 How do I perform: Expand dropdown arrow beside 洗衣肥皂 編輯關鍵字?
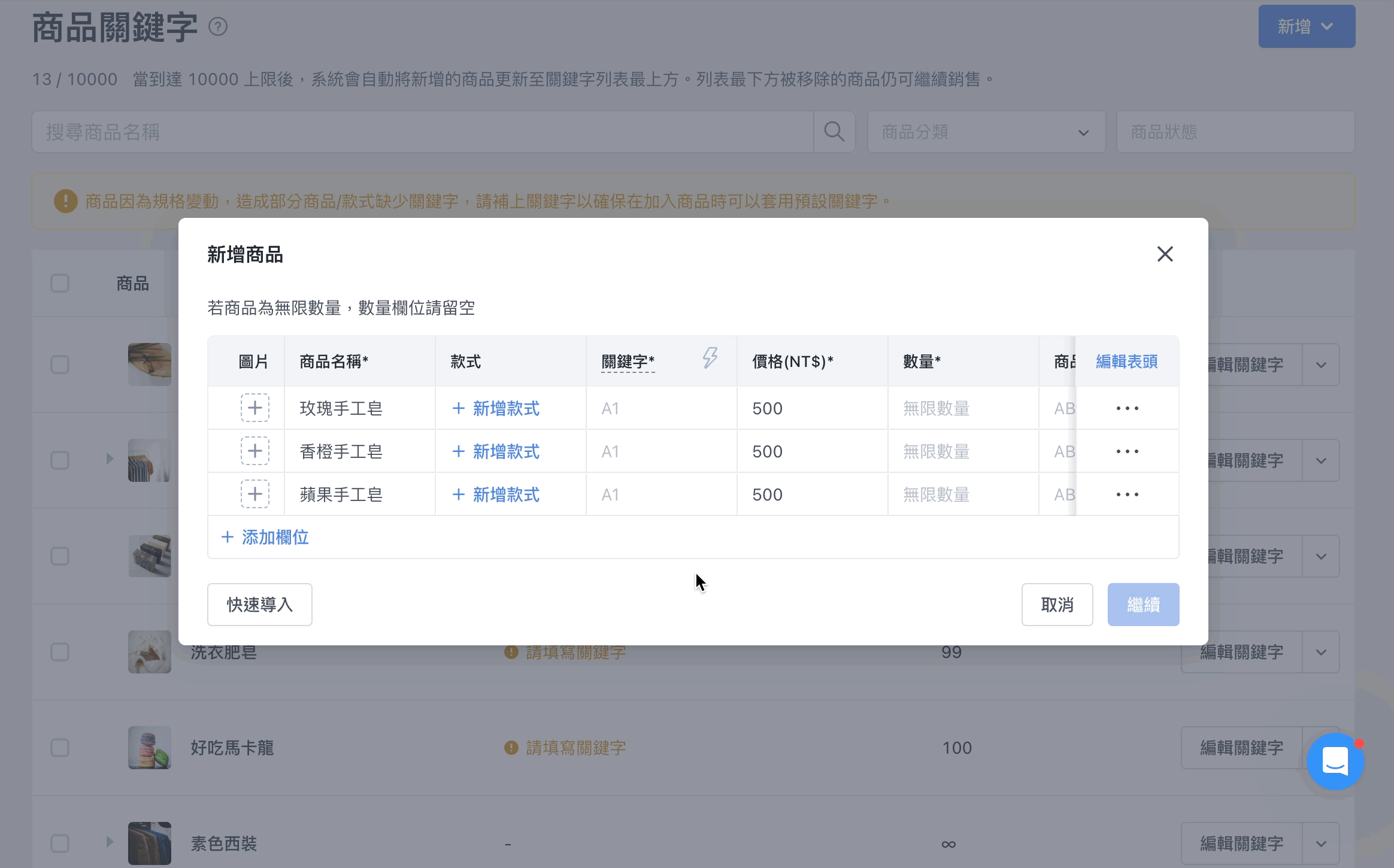click(1321, 652)
